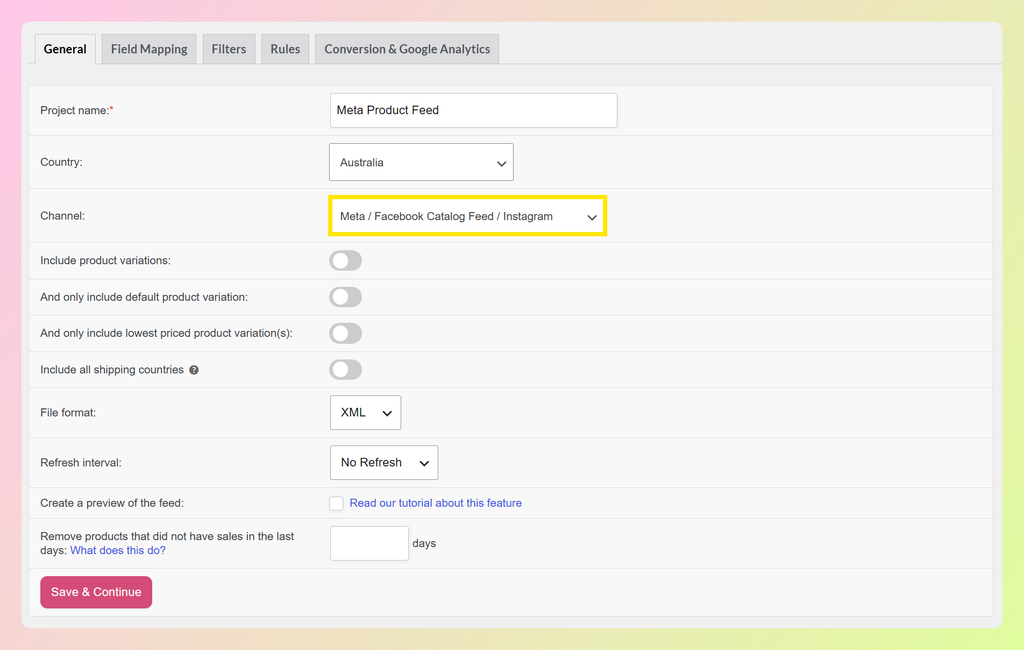Open the Country dropdown showing Australia
Viewport: 1024px width, 650px height.
pos(421,162)
